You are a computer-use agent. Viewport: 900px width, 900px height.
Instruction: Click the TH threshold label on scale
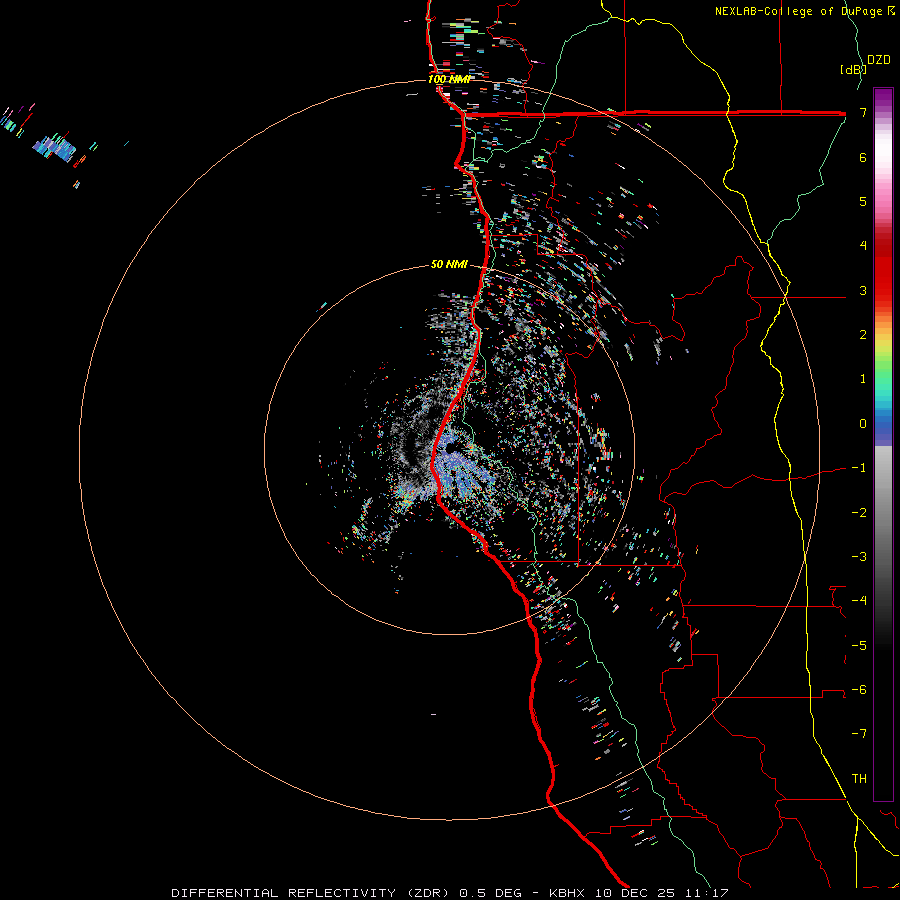pos(859,778)
